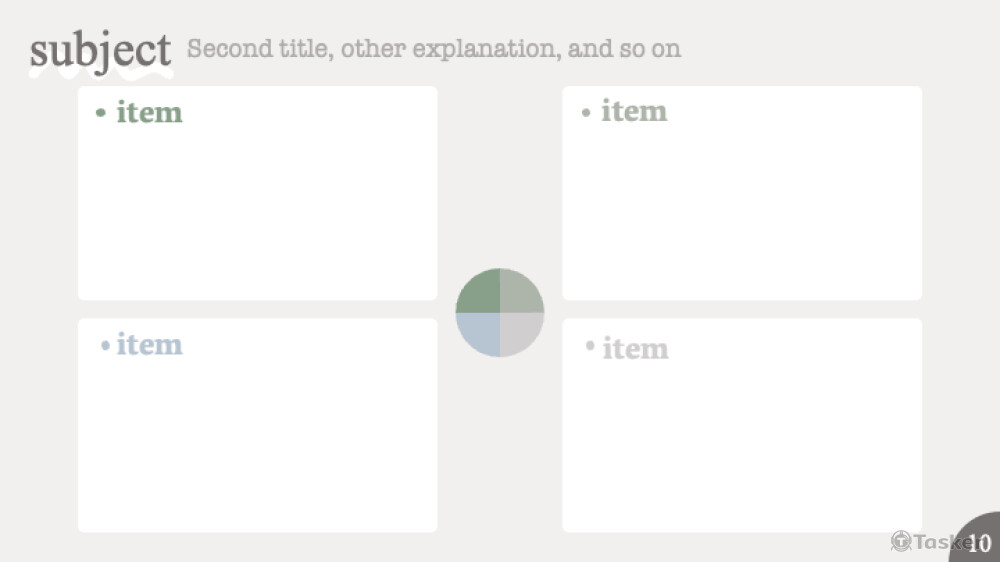Click the light gray 'item' text

click(x=635, y=349)
